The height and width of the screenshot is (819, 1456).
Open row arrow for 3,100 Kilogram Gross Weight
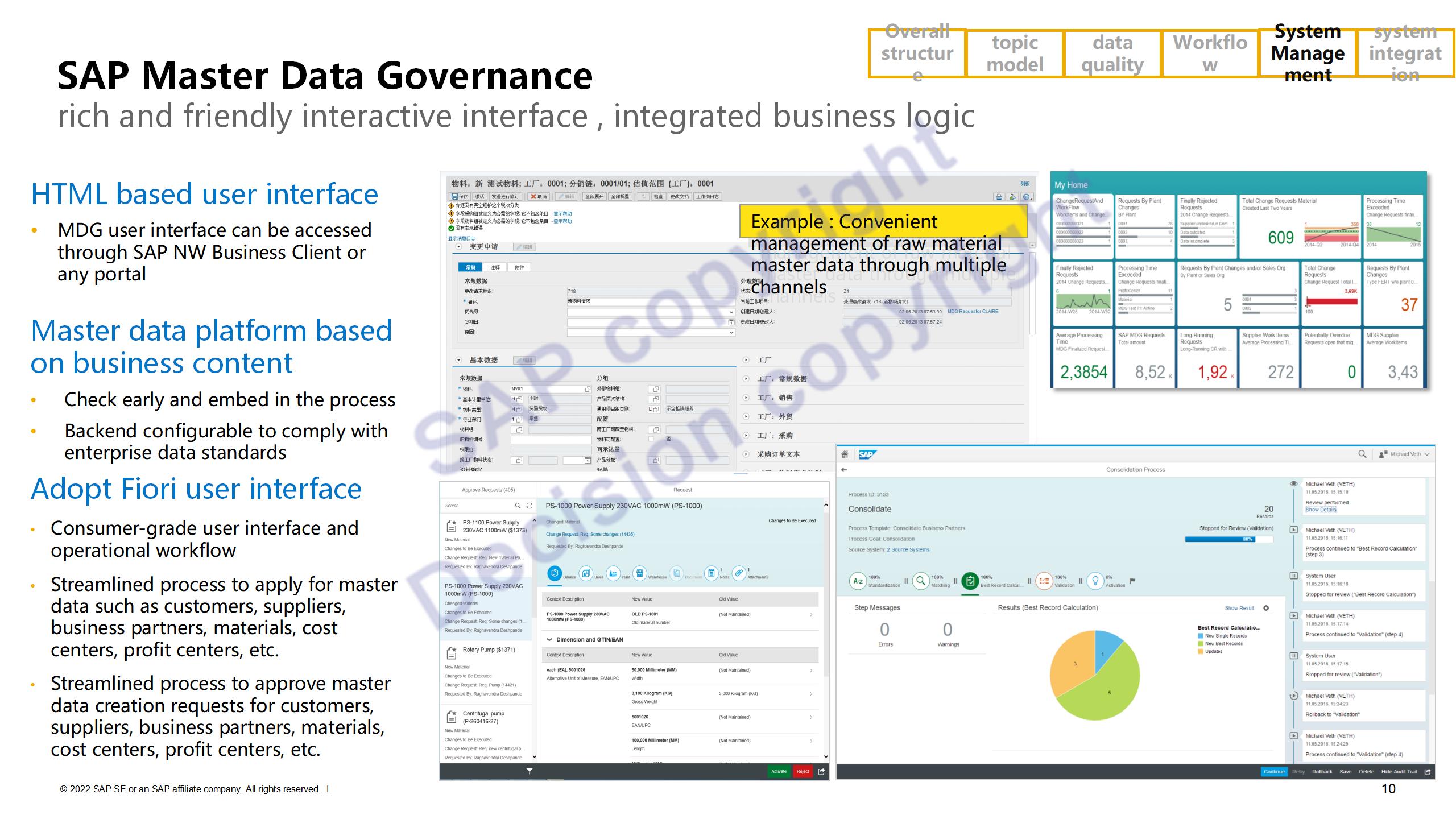coord(811,694)
